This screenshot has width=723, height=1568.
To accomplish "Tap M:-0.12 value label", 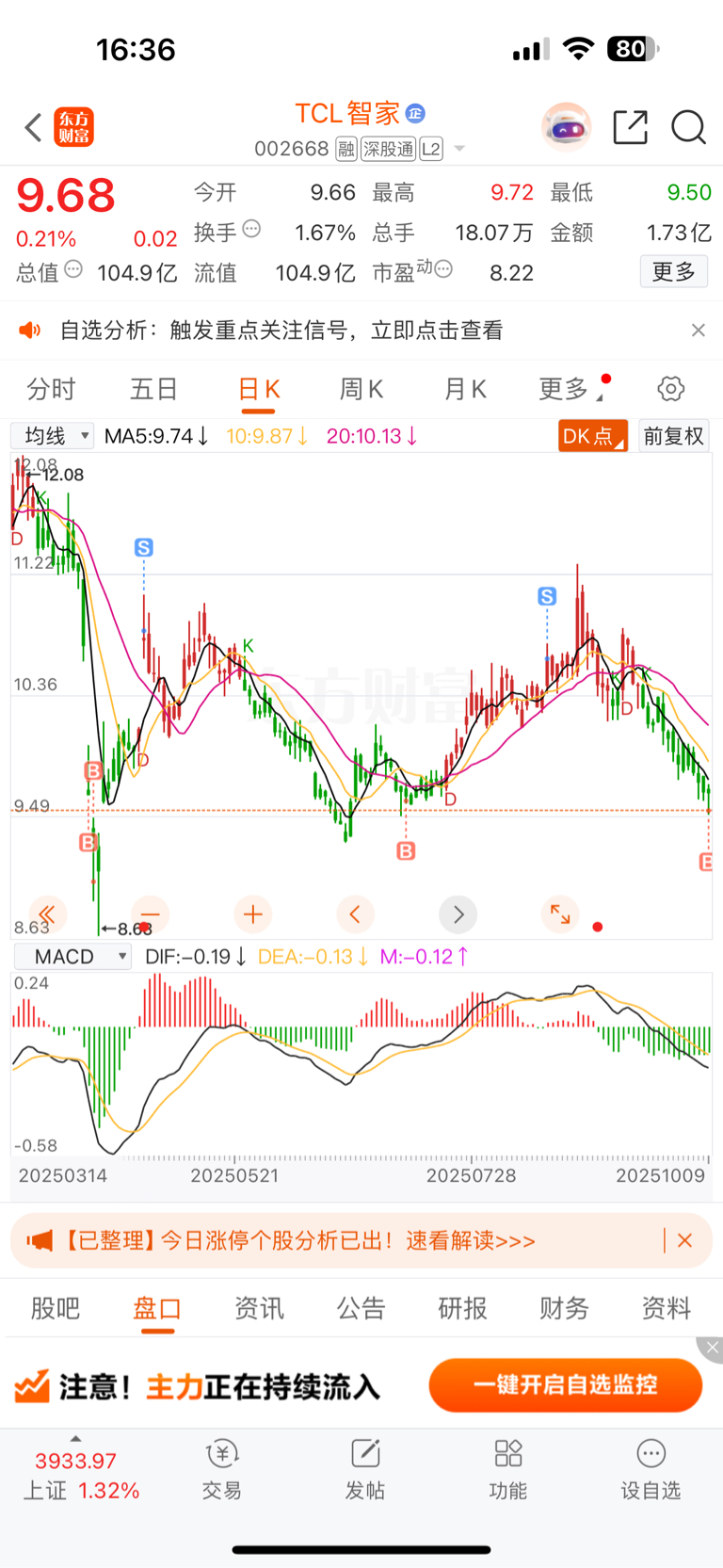I will coord(425,957).
